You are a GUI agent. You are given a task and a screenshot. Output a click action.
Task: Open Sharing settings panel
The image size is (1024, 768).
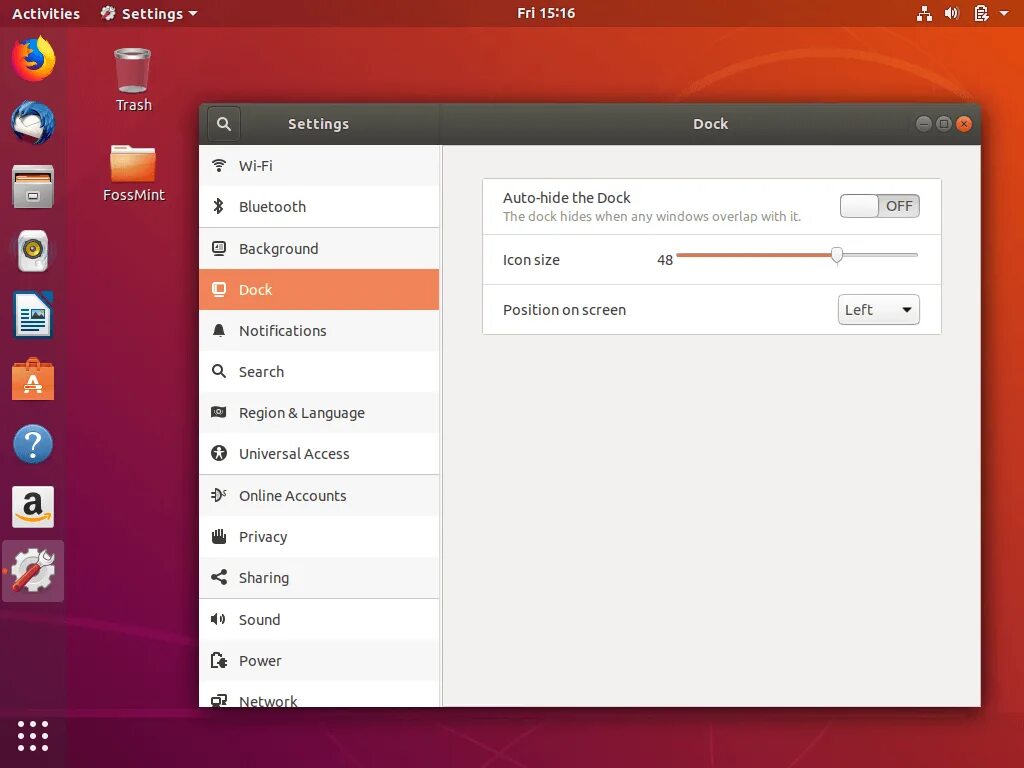(319, 578)
